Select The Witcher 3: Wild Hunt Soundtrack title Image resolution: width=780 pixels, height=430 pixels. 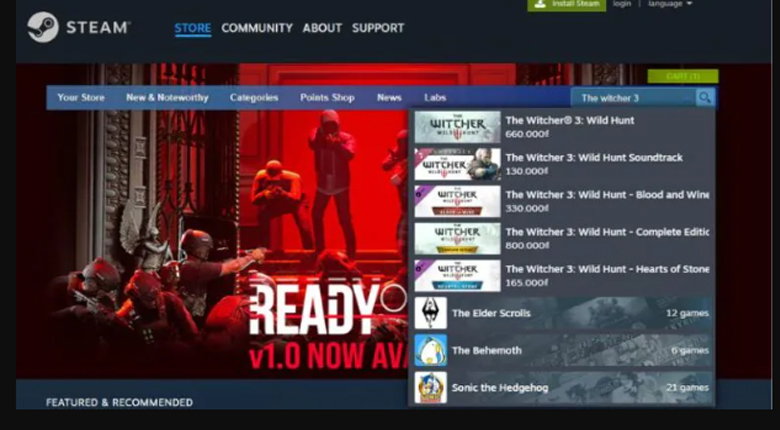click(594, 157)
